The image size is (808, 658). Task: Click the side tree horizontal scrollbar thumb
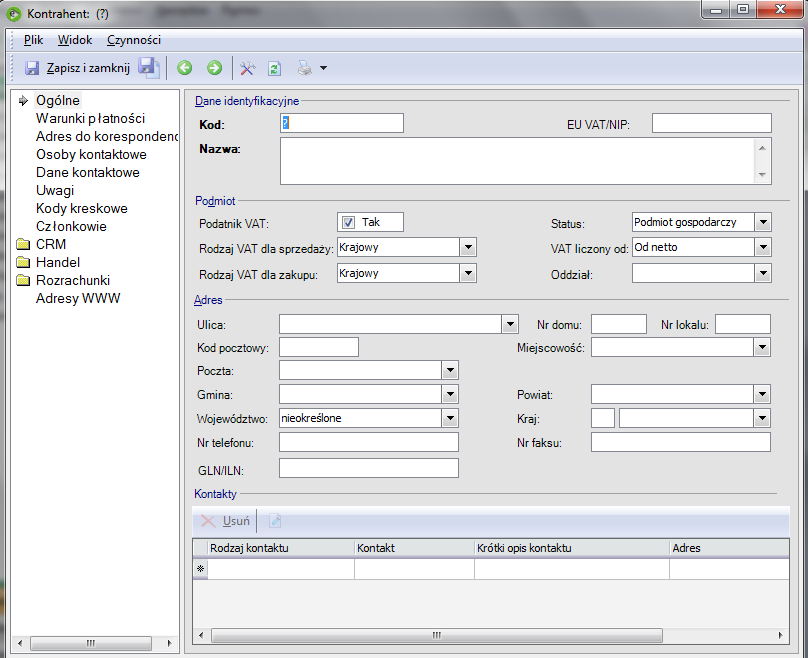[x=91, y=643]
